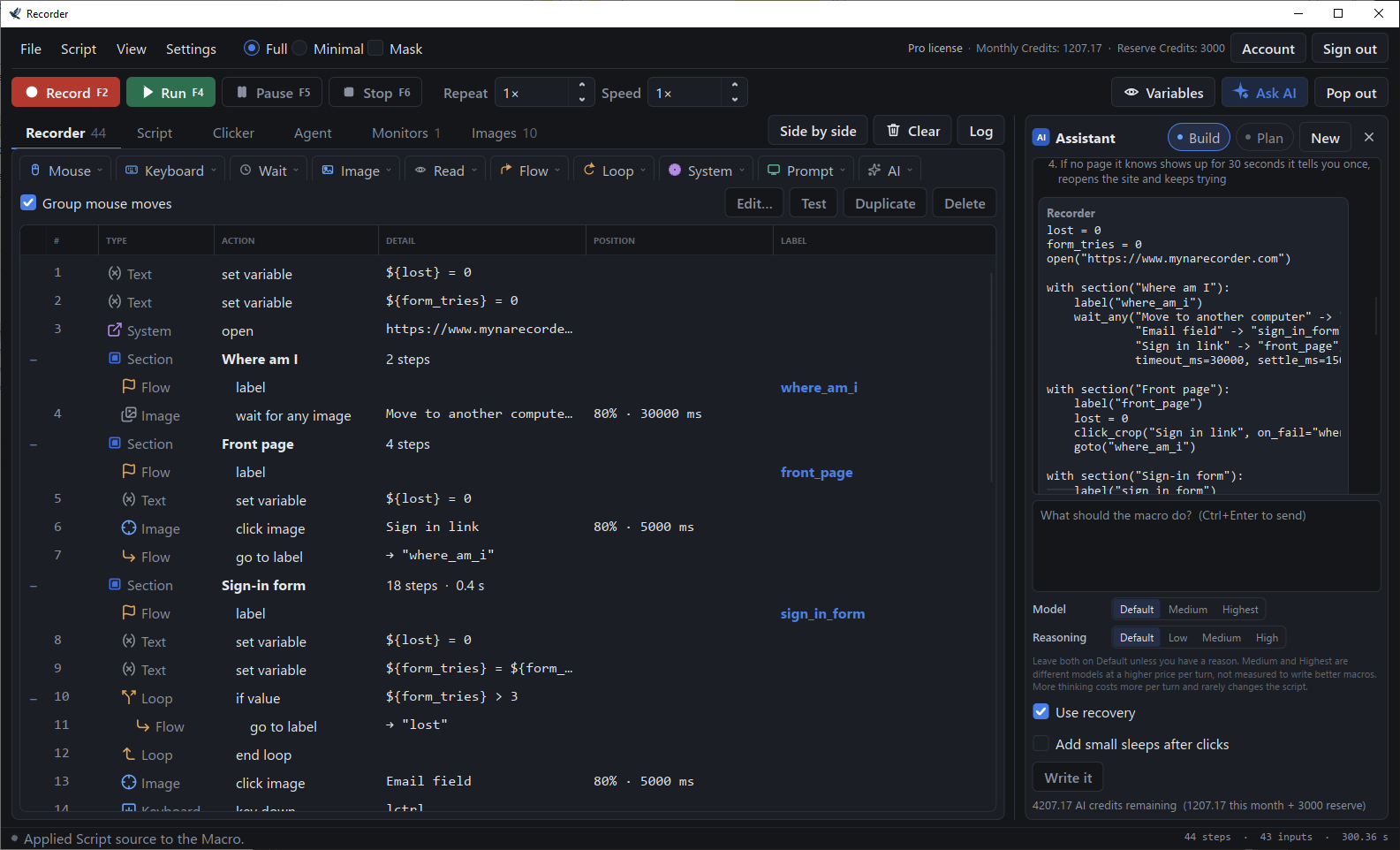The width and height of the screenshot is (1400, 850).
Task: Open Ask AI assistant
Action: tap(1265, 93)
